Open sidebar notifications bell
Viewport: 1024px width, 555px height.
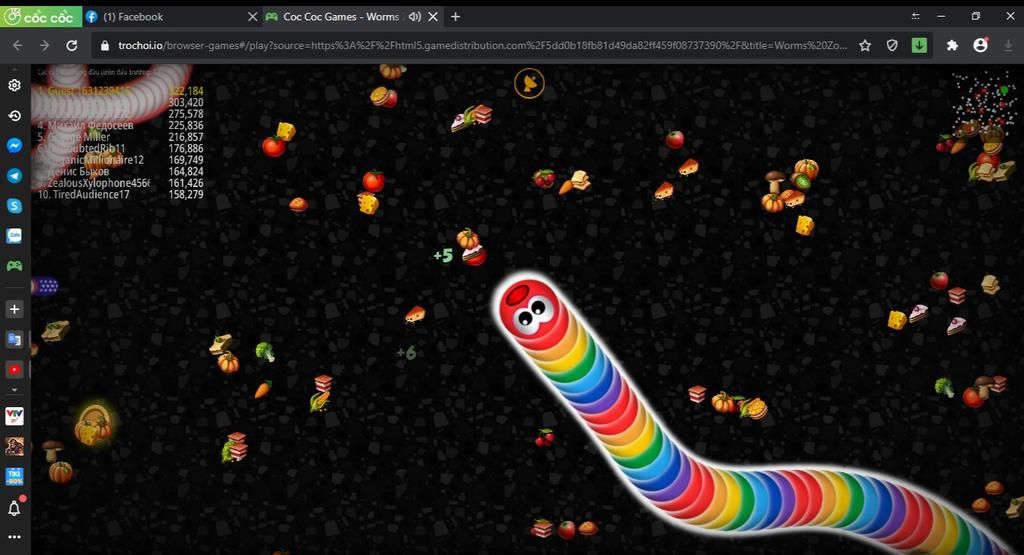pyautogui.click(x=14, y=507)
